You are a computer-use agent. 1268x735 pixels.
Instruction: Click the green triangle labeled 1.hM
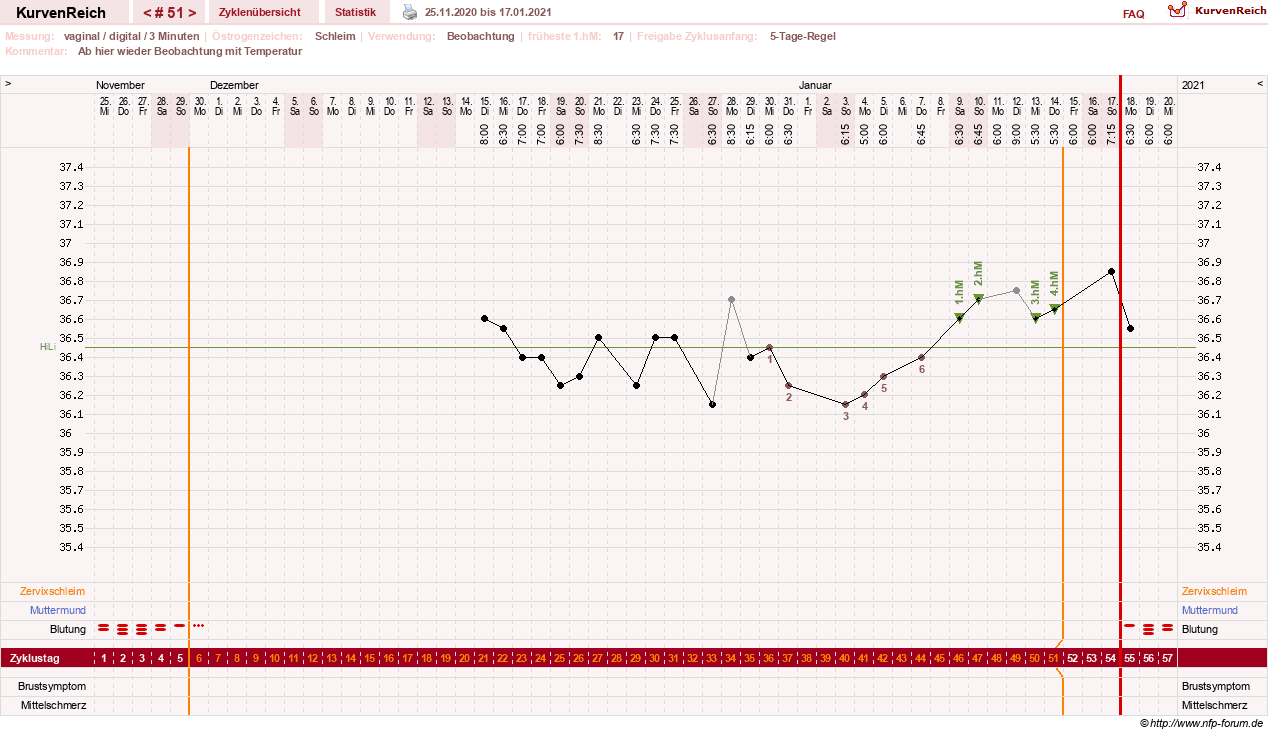959,318
